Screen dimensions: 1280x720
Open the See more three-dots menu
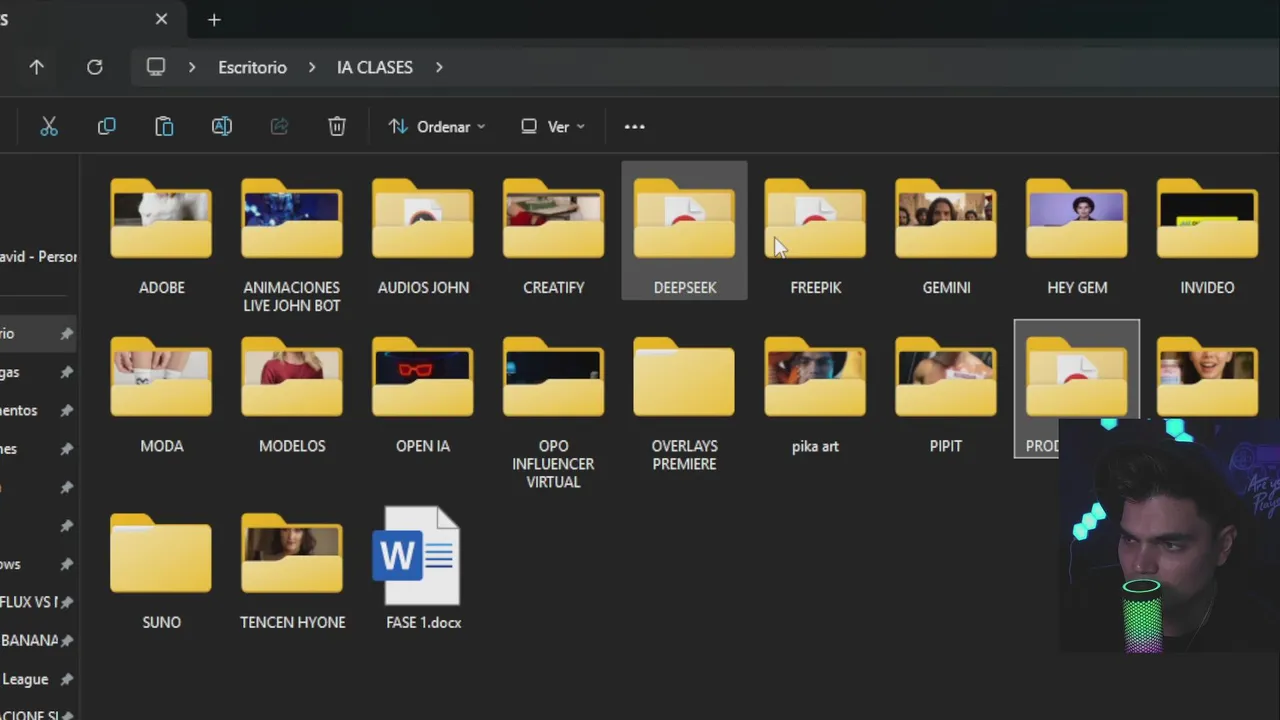click(634, 127)
